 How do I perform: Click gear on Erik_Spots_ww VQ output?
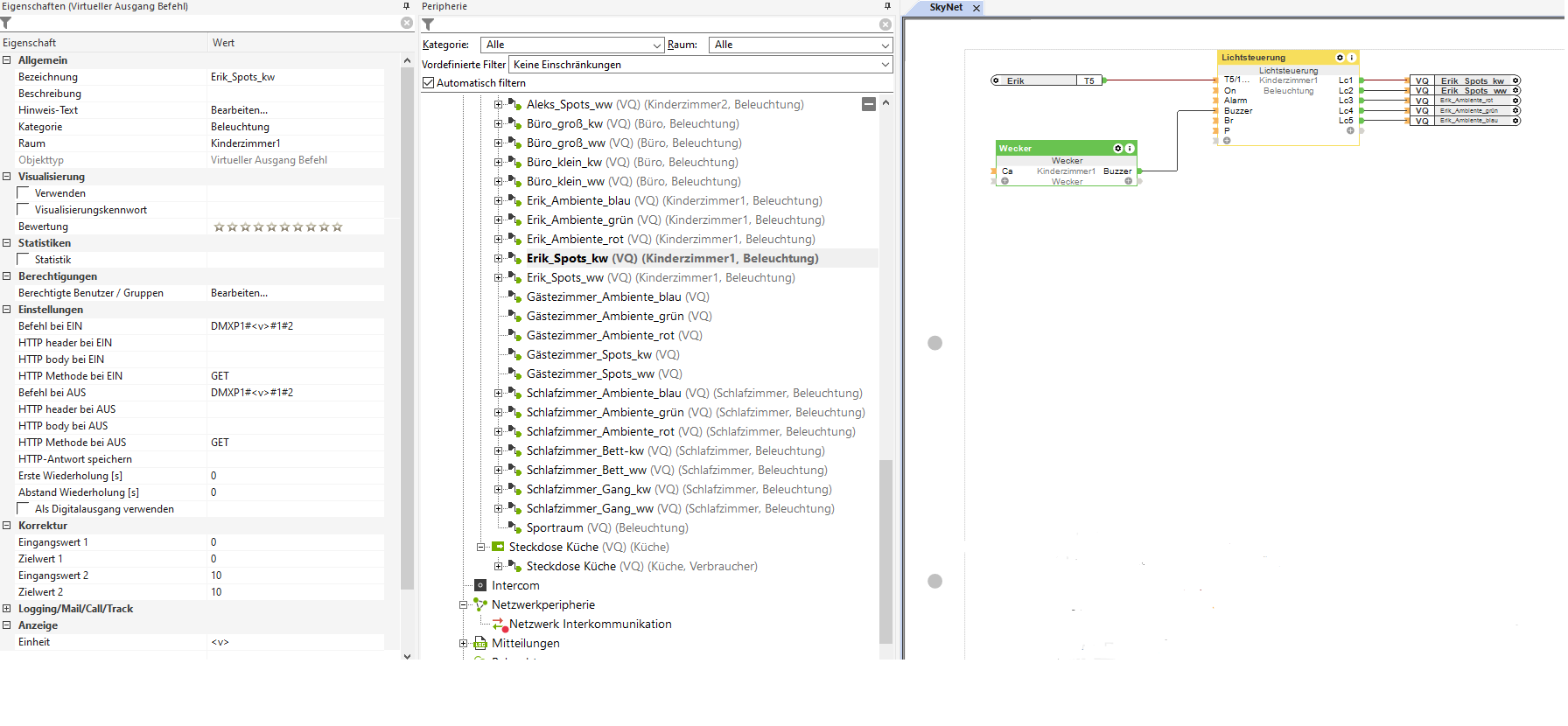click(x=1516, y=90)
